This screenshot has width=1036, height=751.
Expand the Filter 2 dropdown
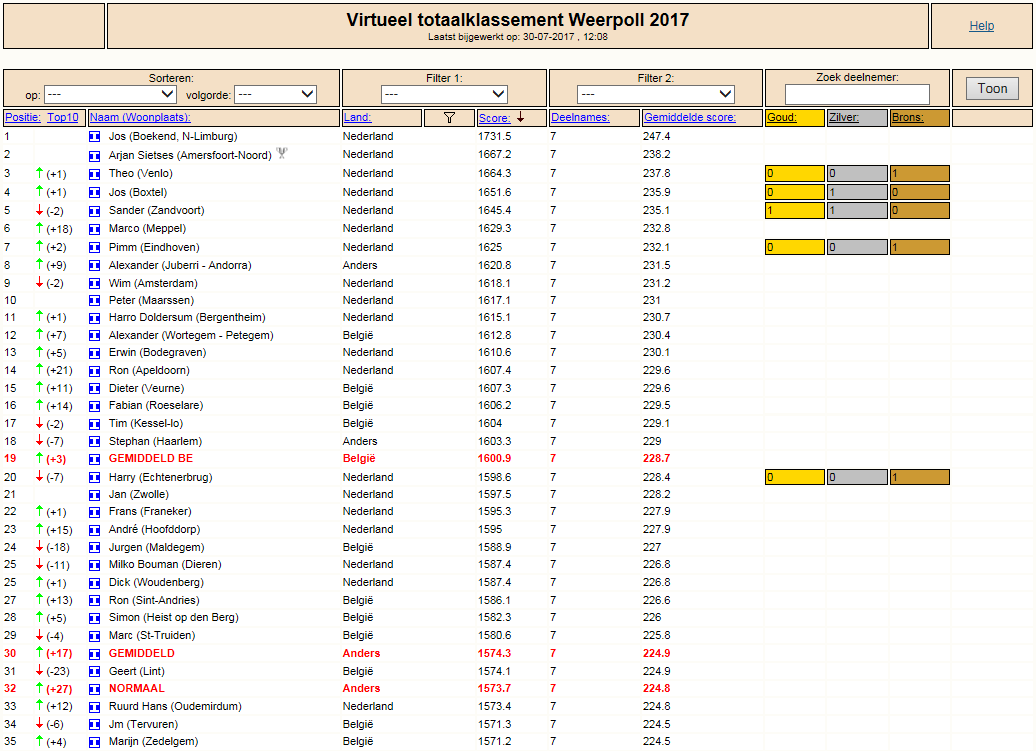(x=655, y=94)
